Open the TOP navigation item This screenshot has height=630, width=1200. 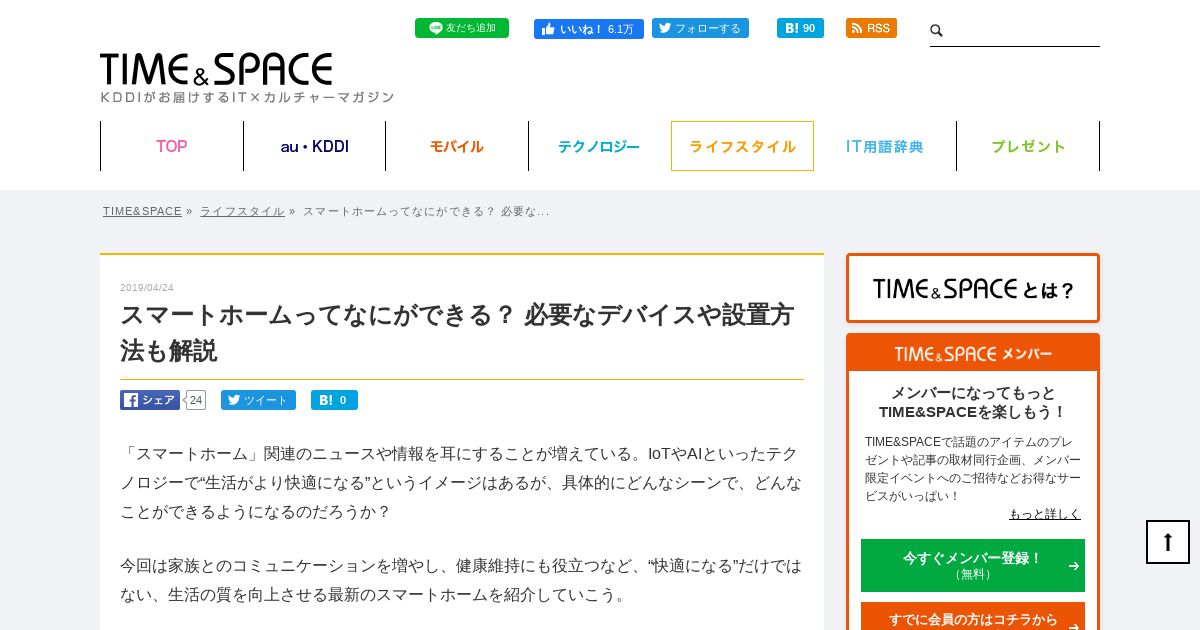point(172,146)
